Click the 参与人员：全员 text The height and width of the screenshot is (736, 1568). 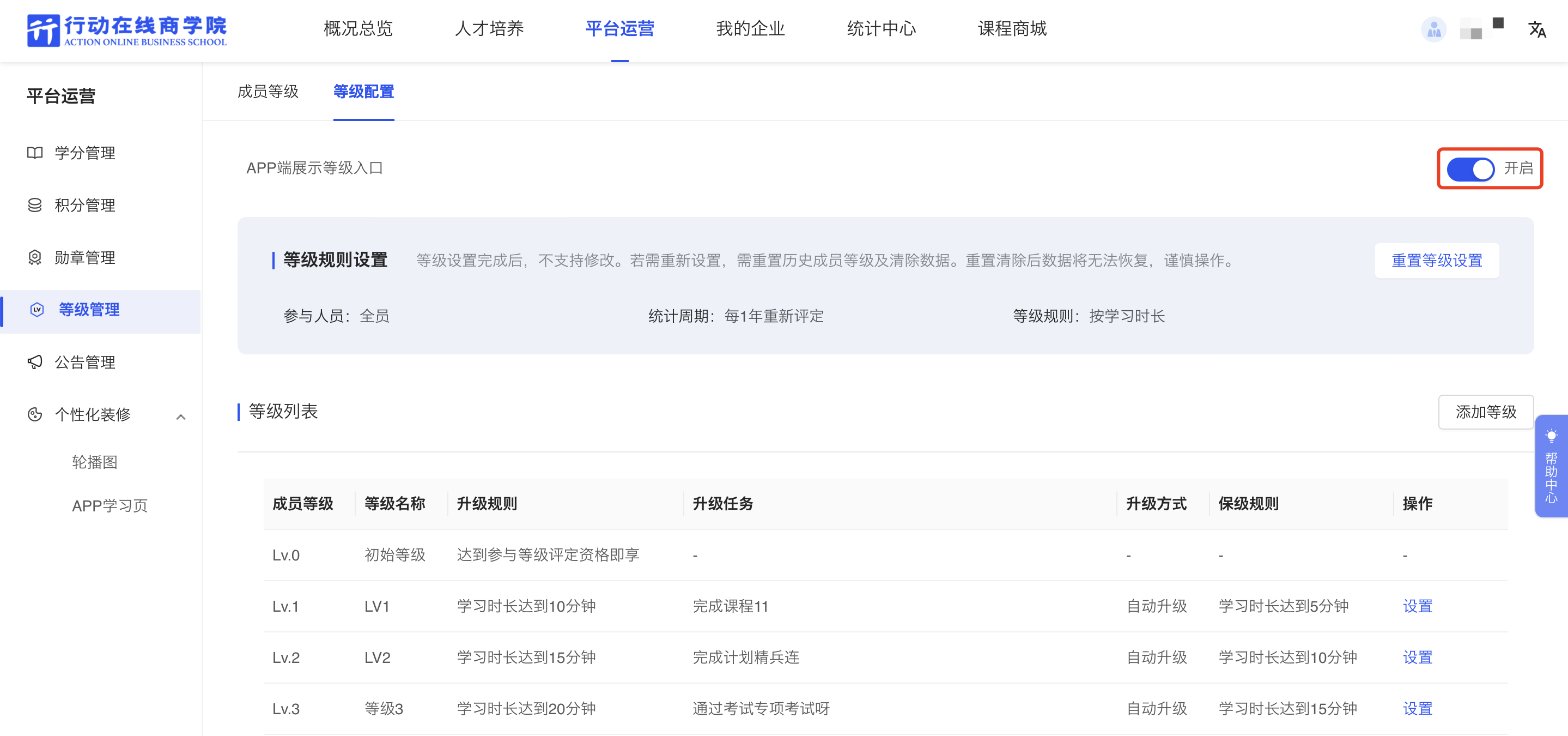coord(337,316)
